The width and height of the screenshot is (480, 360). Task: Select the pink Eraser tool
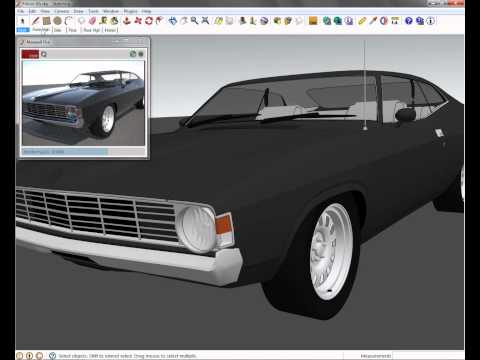coord(92,21)
